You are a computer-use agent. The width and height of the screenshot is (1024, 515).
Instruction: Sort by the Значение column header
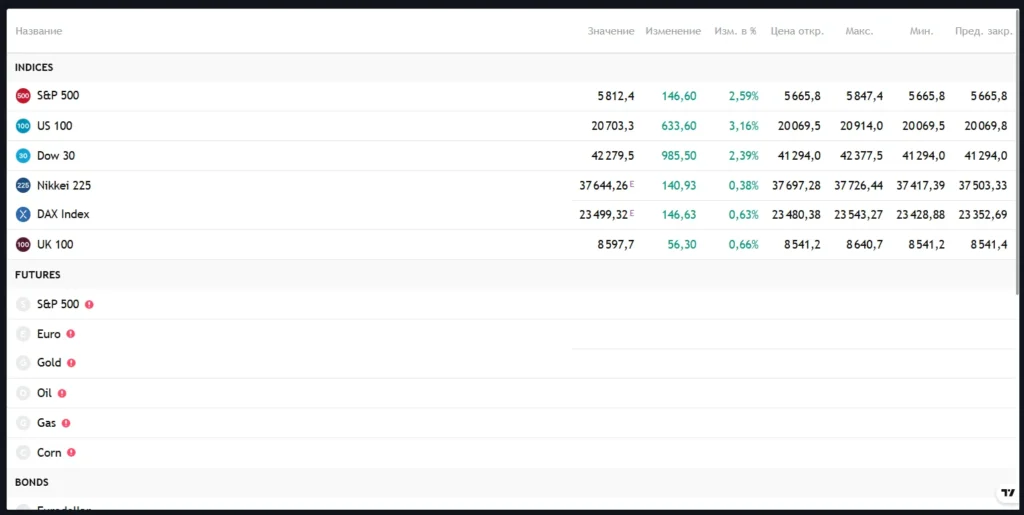tap(610, 31)
